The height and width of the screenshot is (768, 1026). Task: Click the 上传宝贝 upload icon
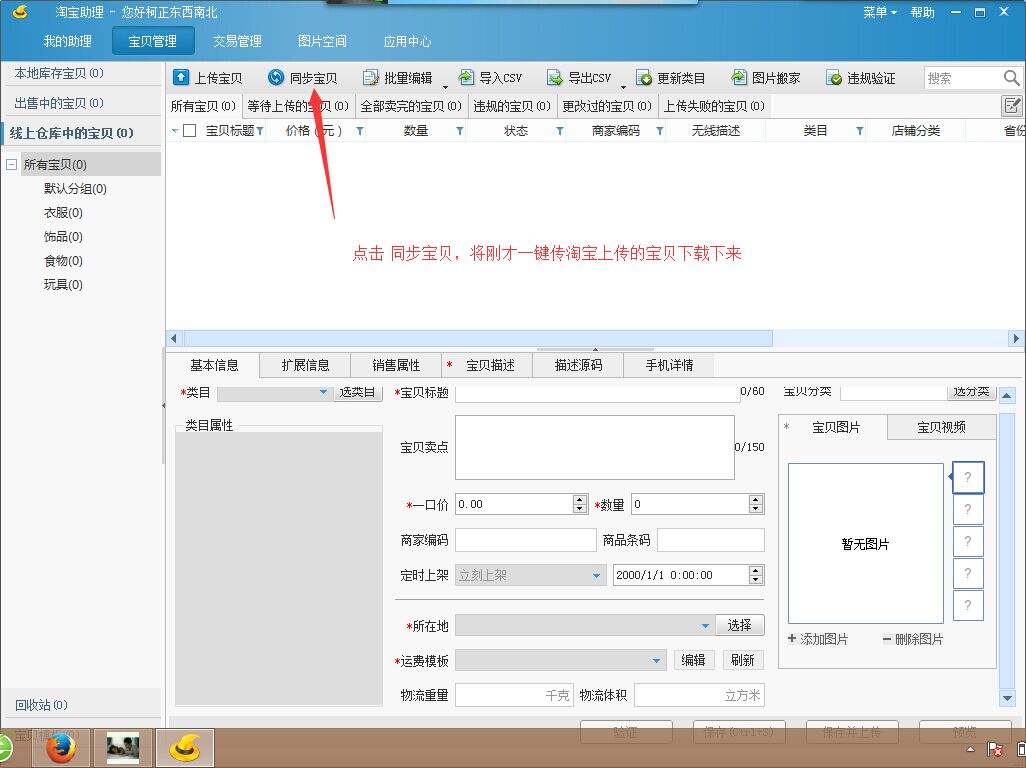181,77
